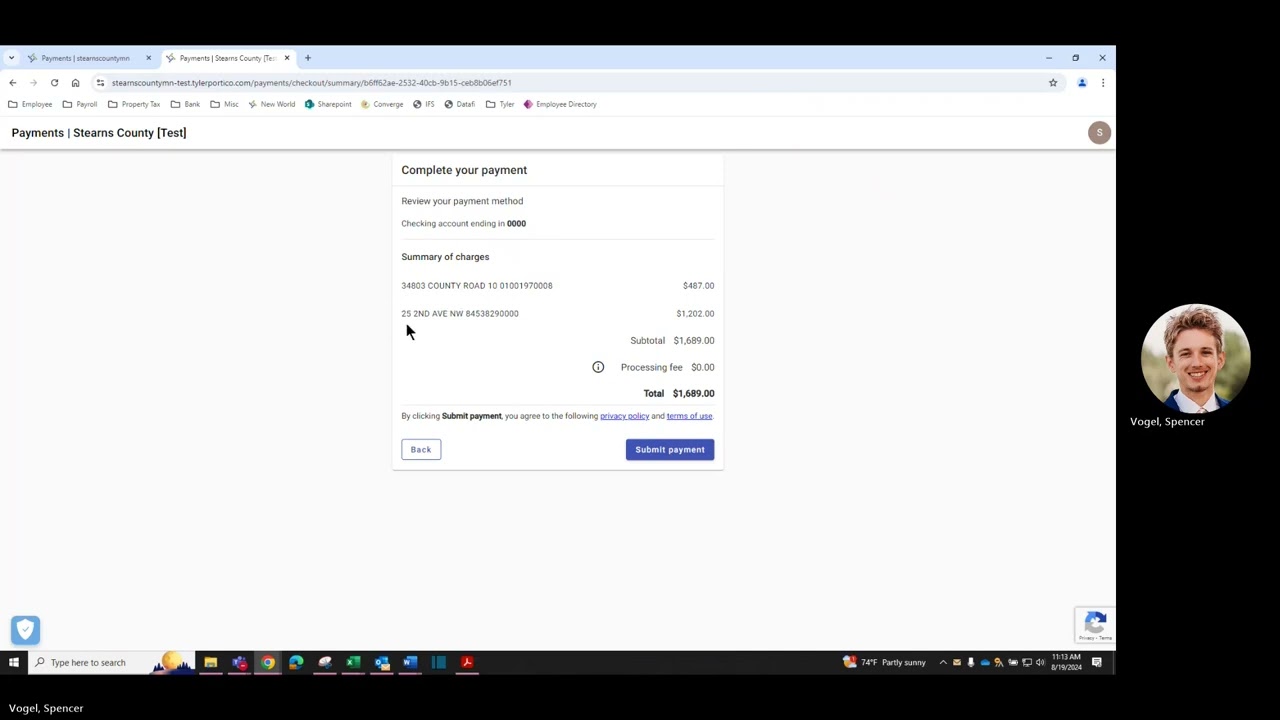
Task: Open the Windows Start menu
Action: (14, 662)
